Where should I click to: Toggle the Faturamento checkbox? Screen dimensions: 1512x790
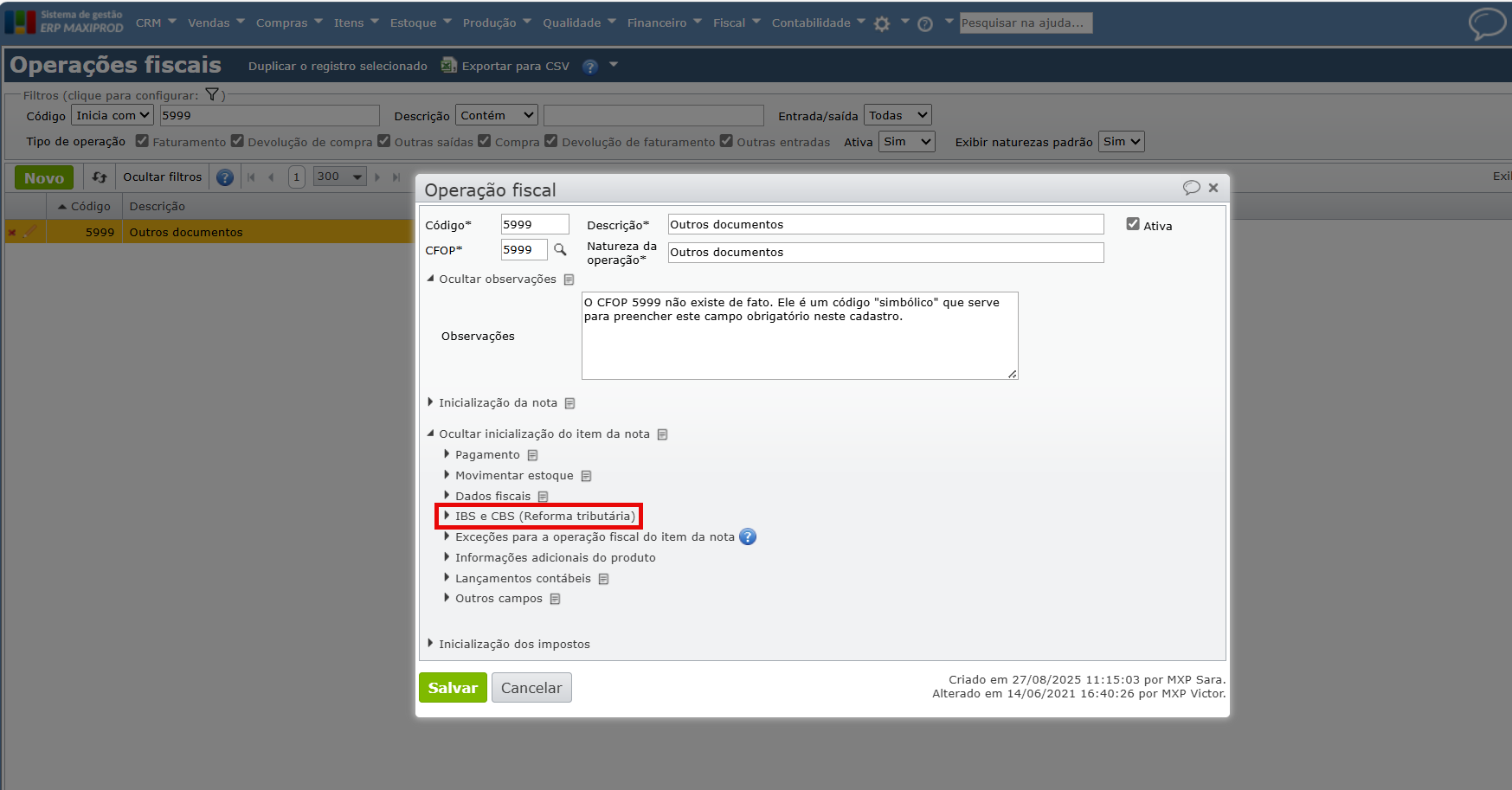(143, 141)
